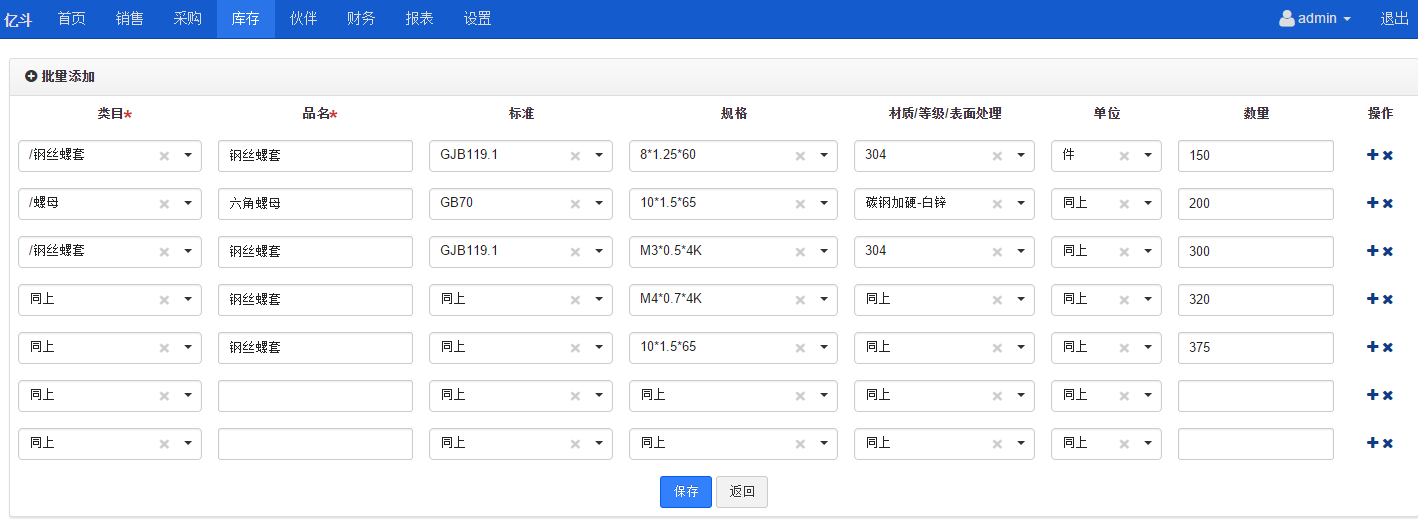
Task: Clear the GJB119.1 standard in the first row
Action: click(x=575, y=155)
